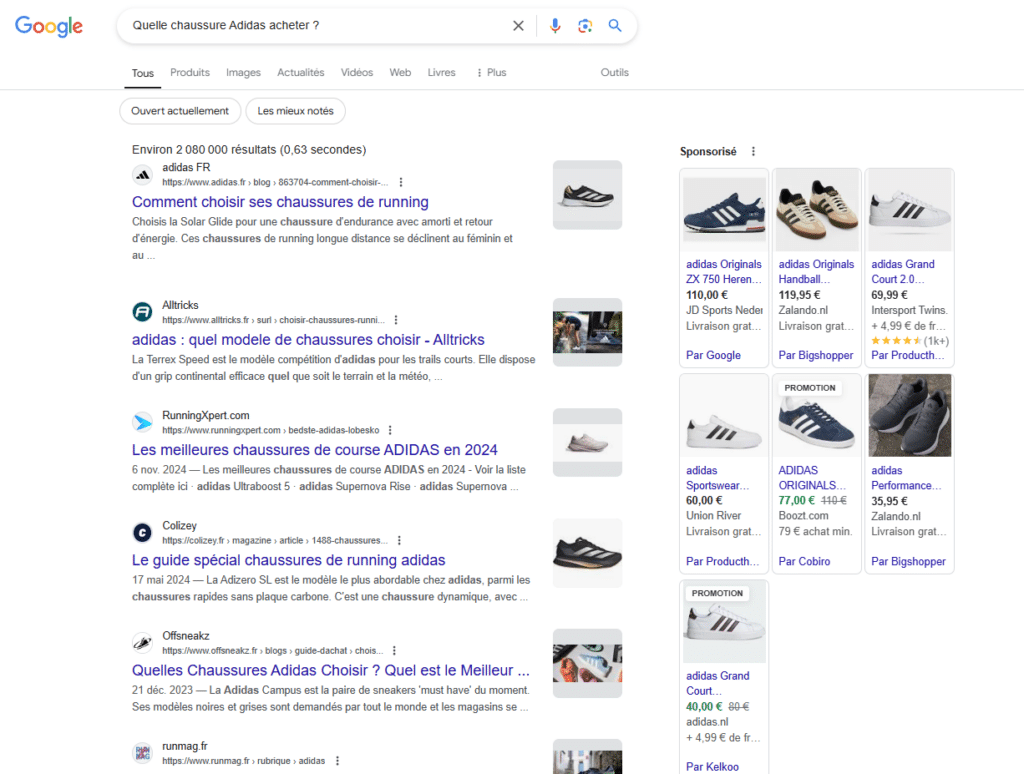Open options menu for Offsneakz result
Viewport: 1024px width, 774px height.
pos(394,651)
